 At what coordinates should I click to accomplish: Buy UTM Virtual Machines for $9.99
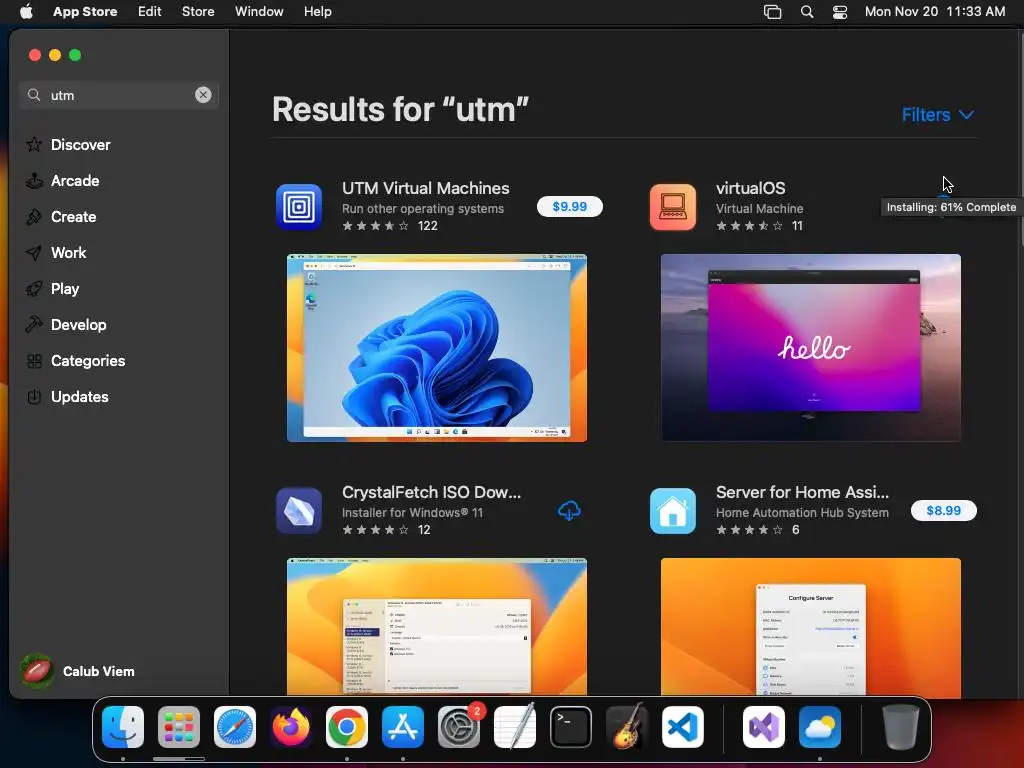569,206
